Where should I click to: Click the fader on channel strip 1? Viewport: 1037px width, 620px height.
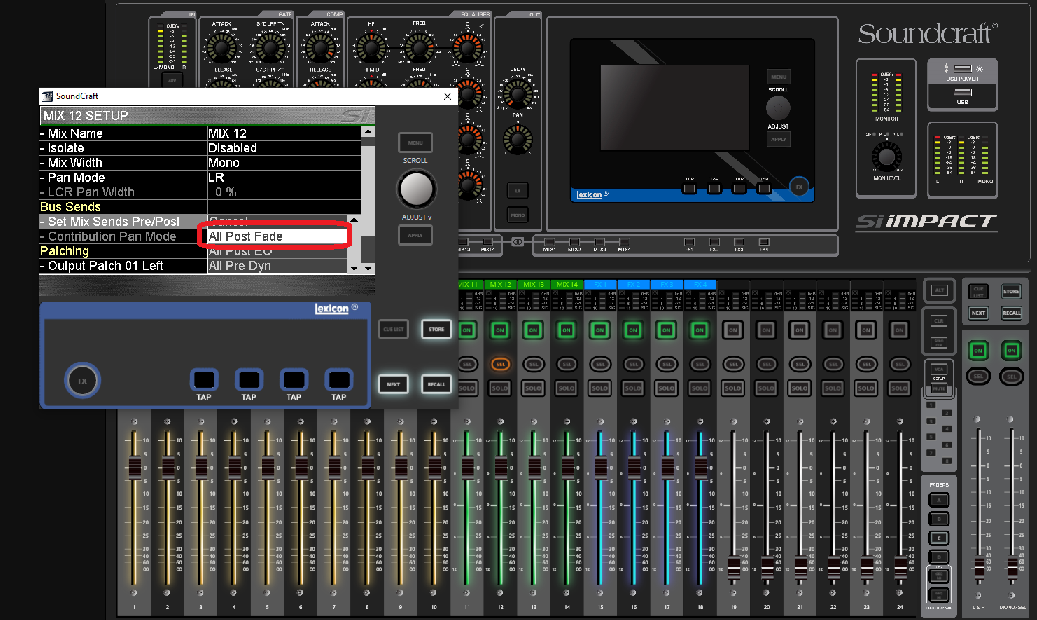135,466
